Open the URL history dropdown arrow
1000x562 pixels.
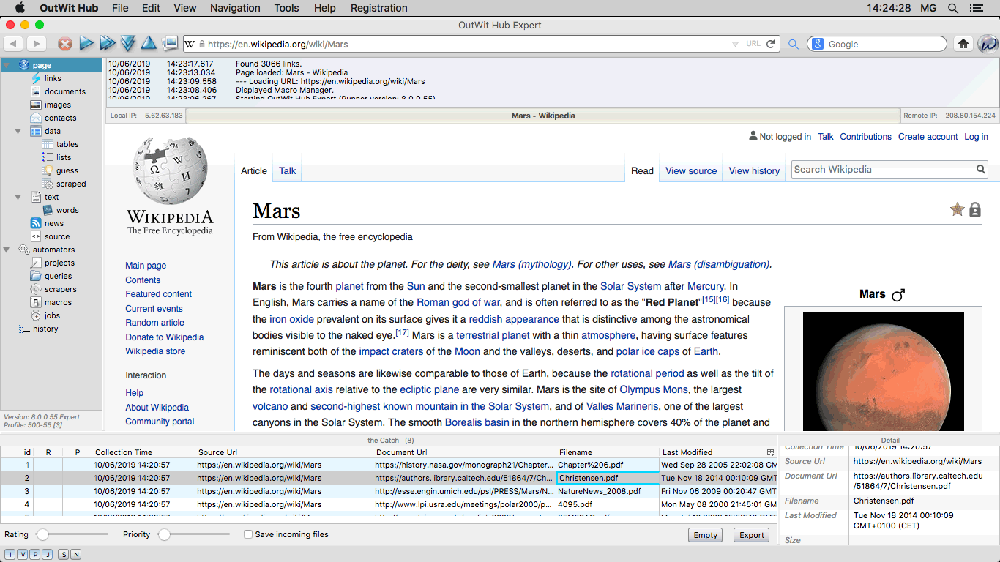pos(735,44)
